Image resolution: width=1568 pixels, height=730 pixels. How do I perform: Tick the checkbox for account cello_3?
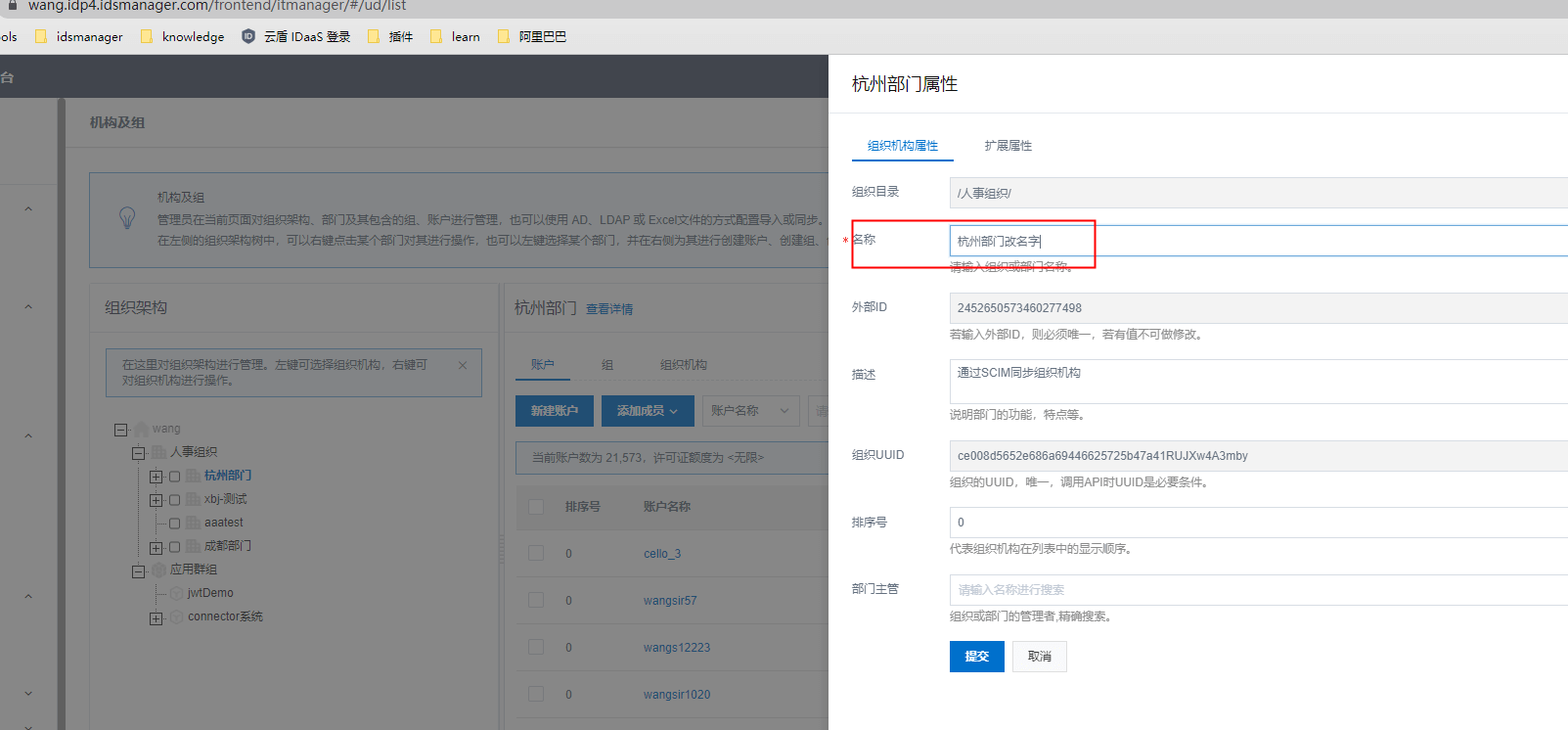[x=536, y=553]
